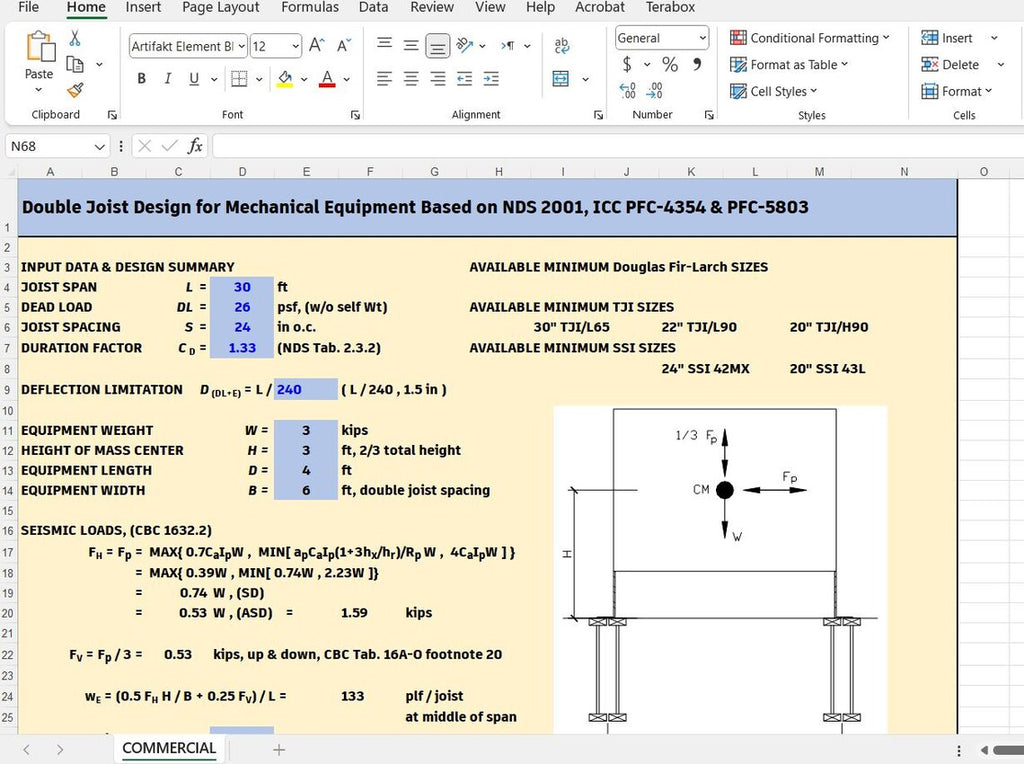Open Font dialog launcher
This screenshot has height=764, width=1024.
point(355,115)
